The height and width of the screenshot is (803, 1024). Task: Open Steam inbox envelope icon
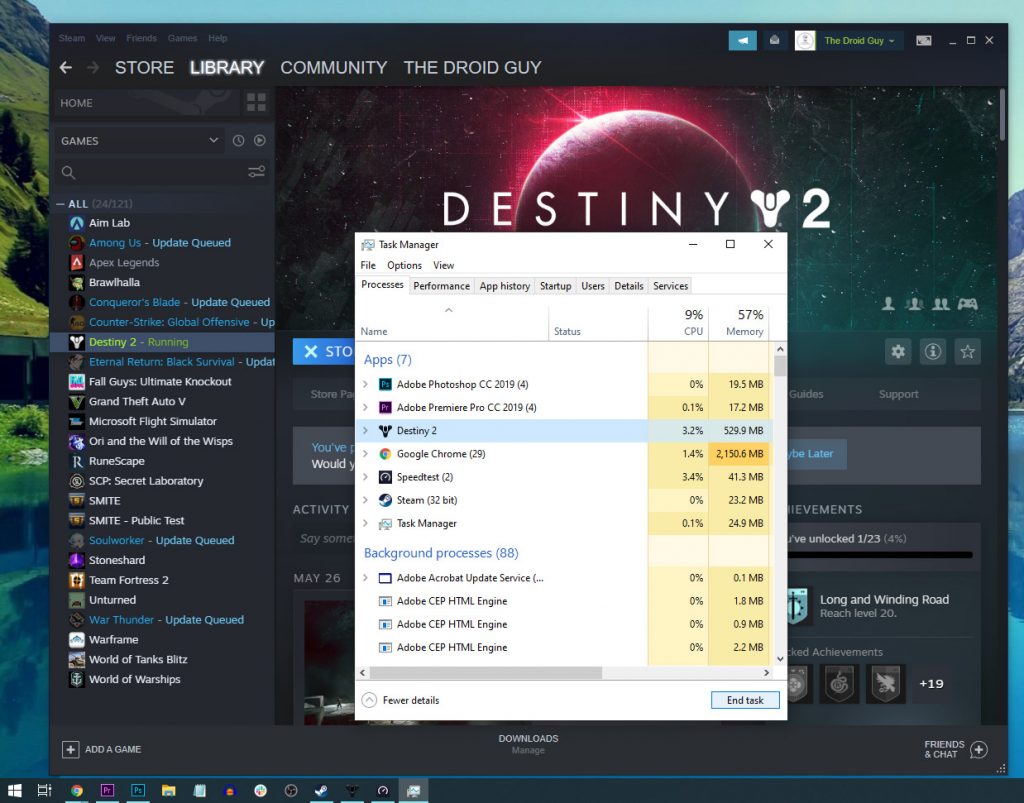(774, 40)
